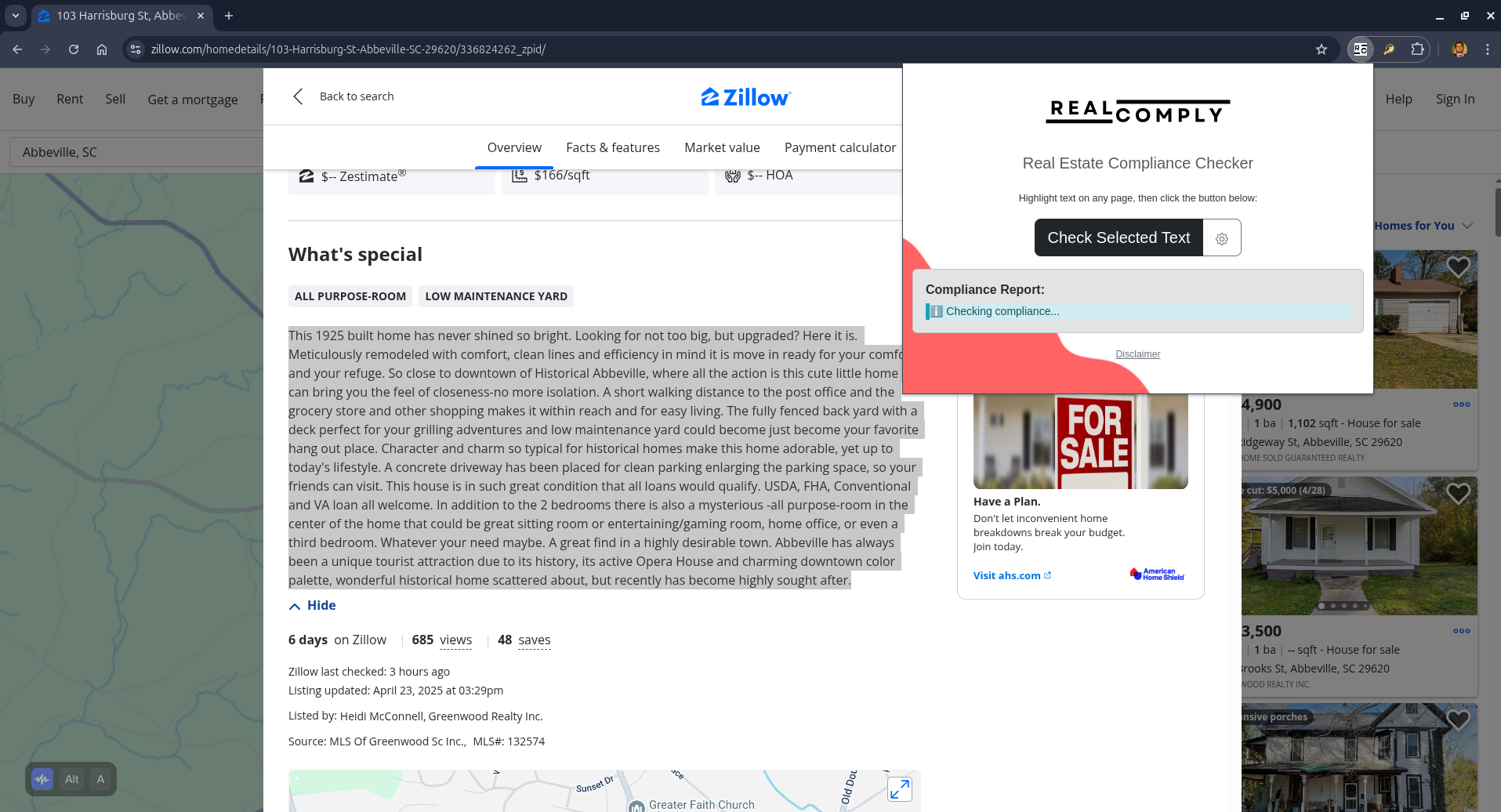Collapse description with Hide chevron
This screenshot has width=1501, height=812.
click(x=312, y=605)
